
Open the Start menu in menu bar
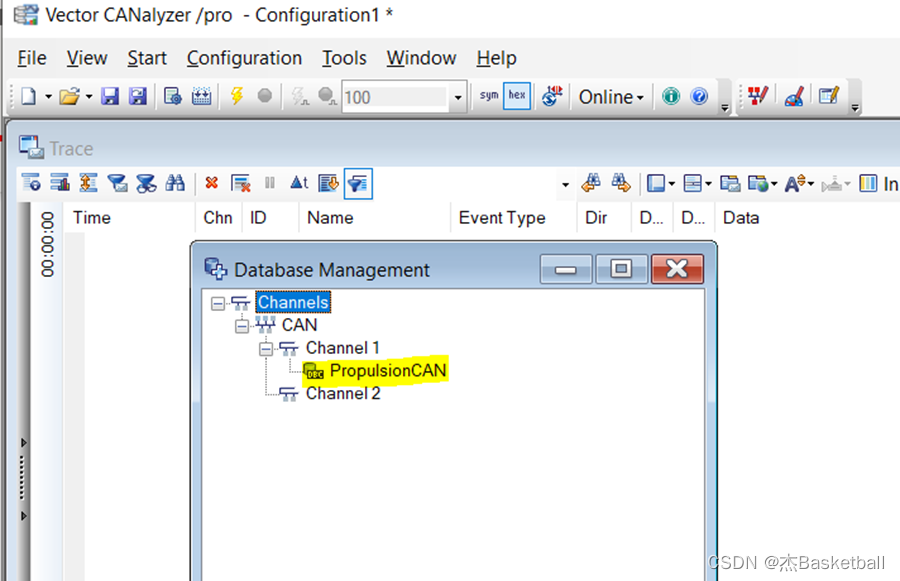[x=147, y=58]
